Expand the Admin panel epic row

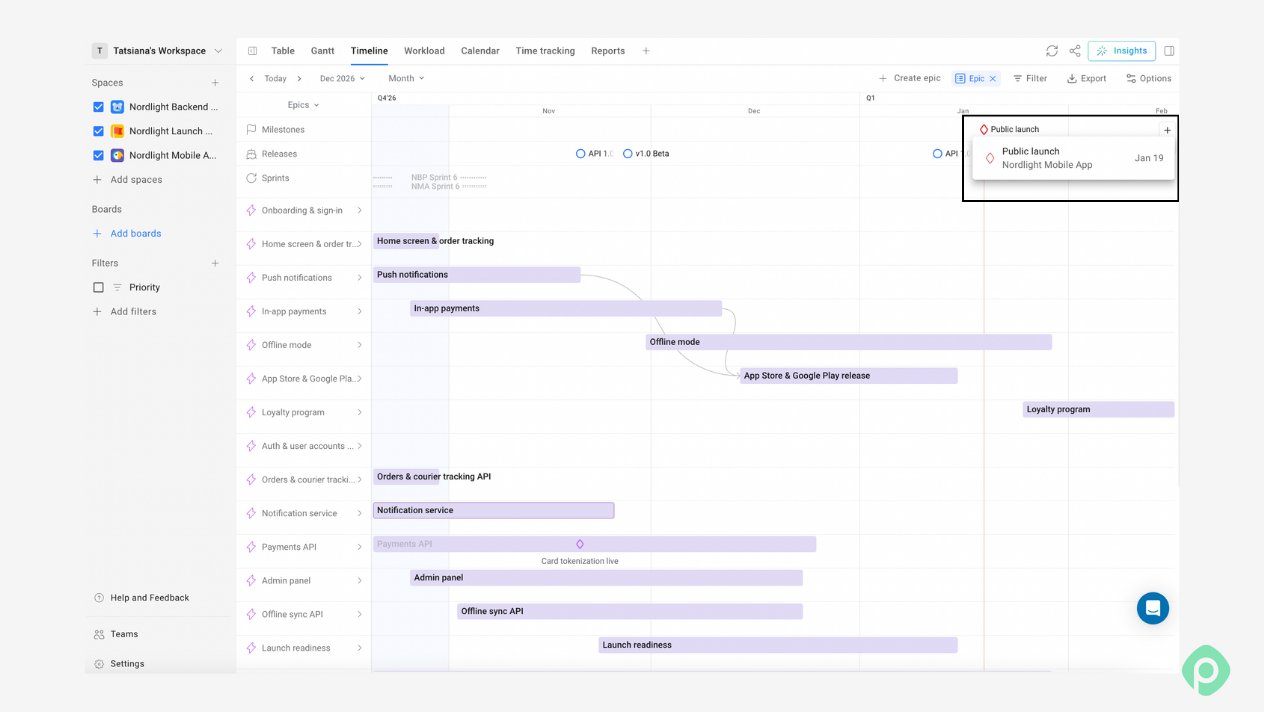[360, 581]
